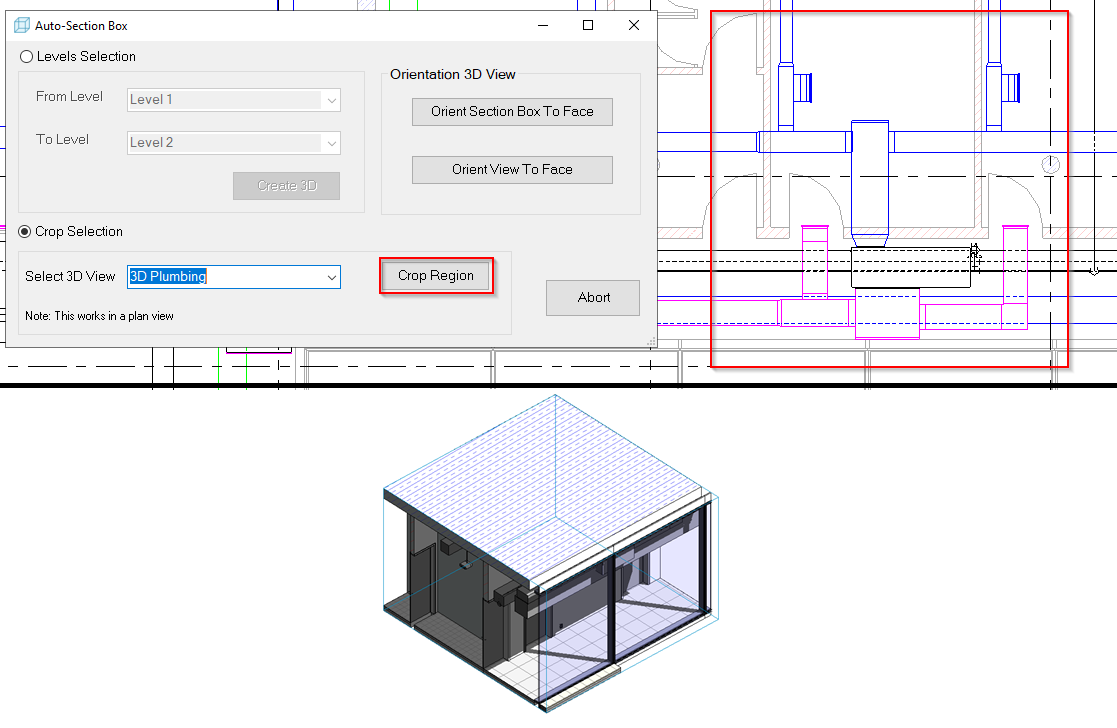Click Orient Section Box To Face
This screenshot has height=728, width=1117.
click(x=512, y=112)
